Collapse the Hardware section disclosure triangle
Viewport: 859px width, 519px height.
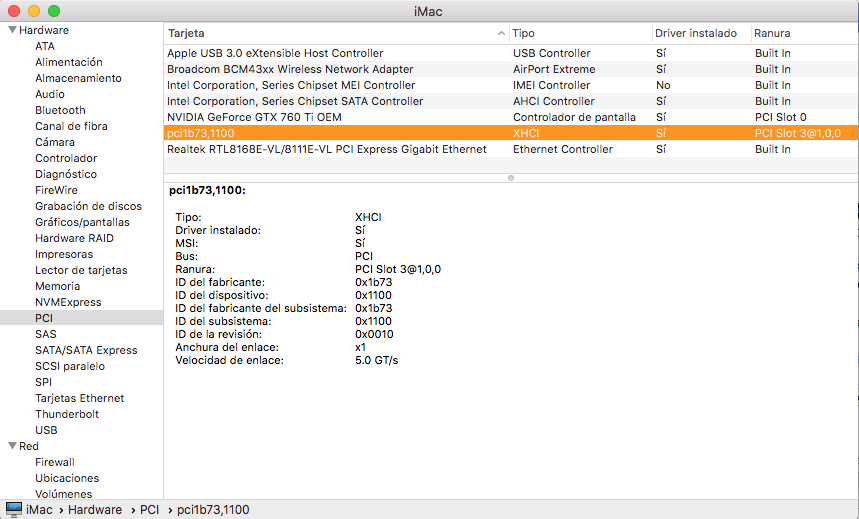click(x=11, y=30)
